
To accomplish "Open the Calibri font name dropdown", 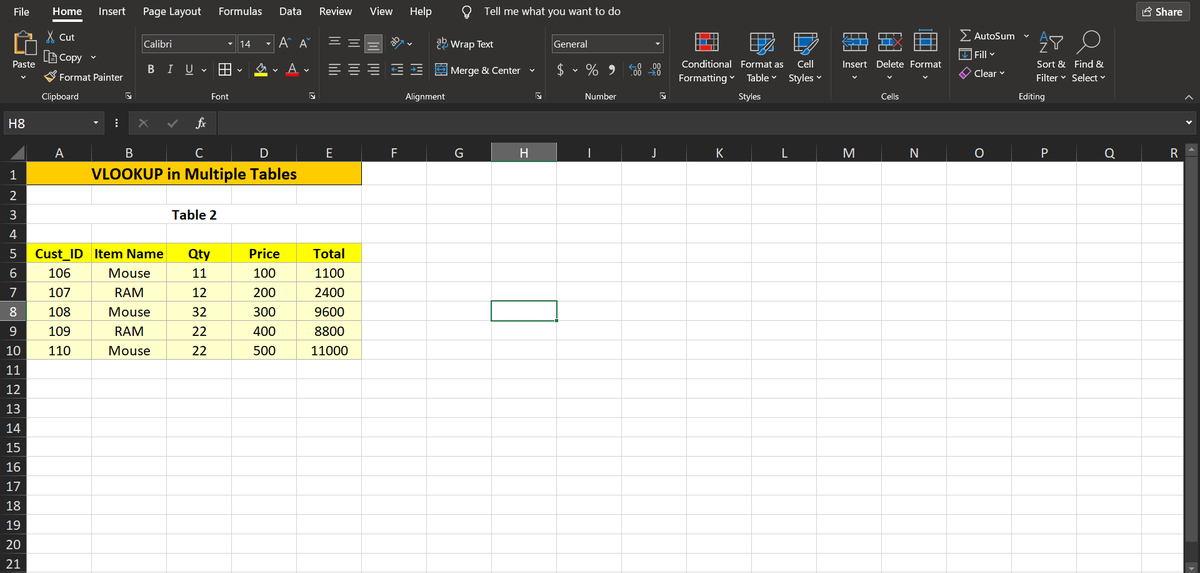I will point(231,44).
